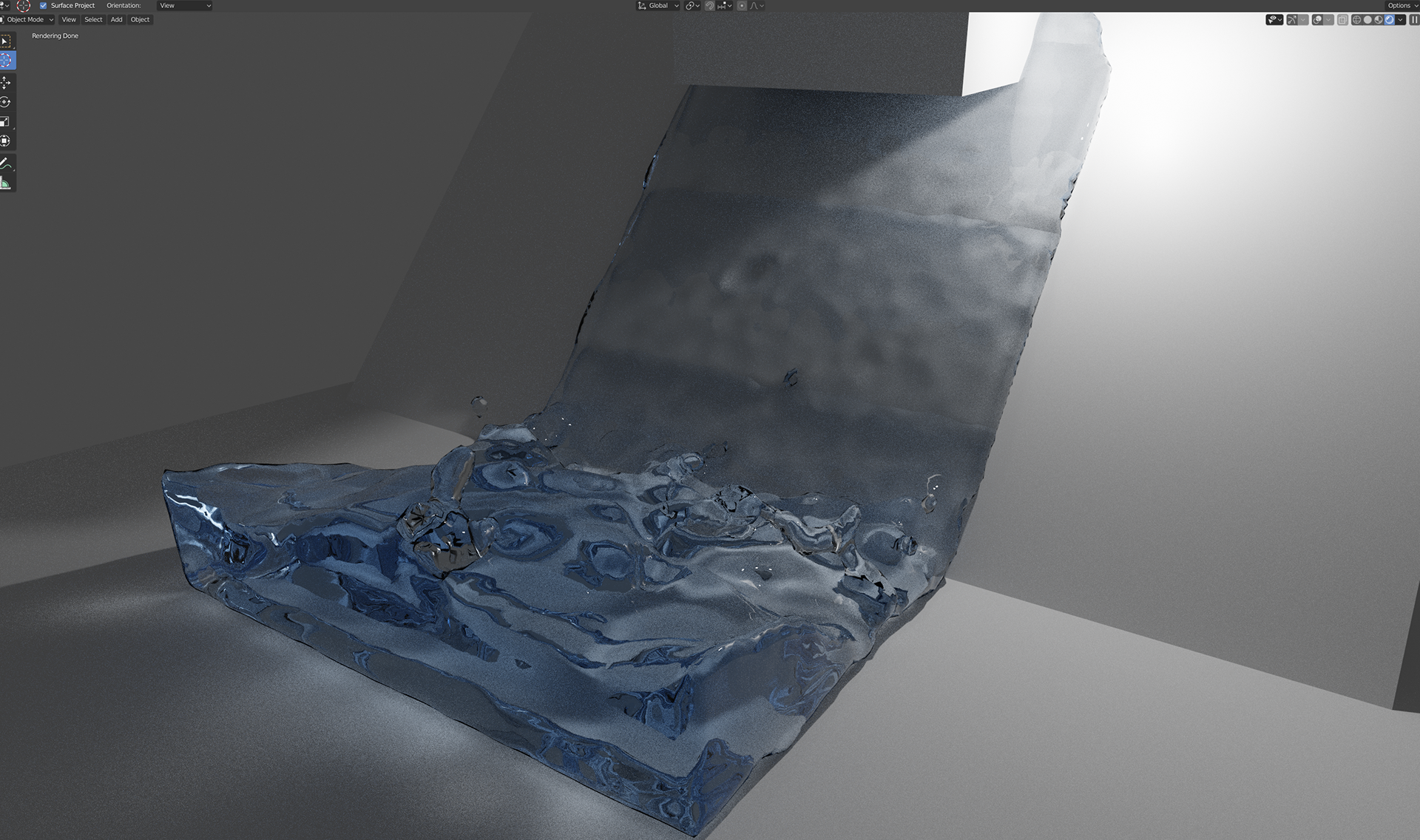
Task: Select the Annotate pencil tool
Action: pyautogui.click(x=6, y=163)
